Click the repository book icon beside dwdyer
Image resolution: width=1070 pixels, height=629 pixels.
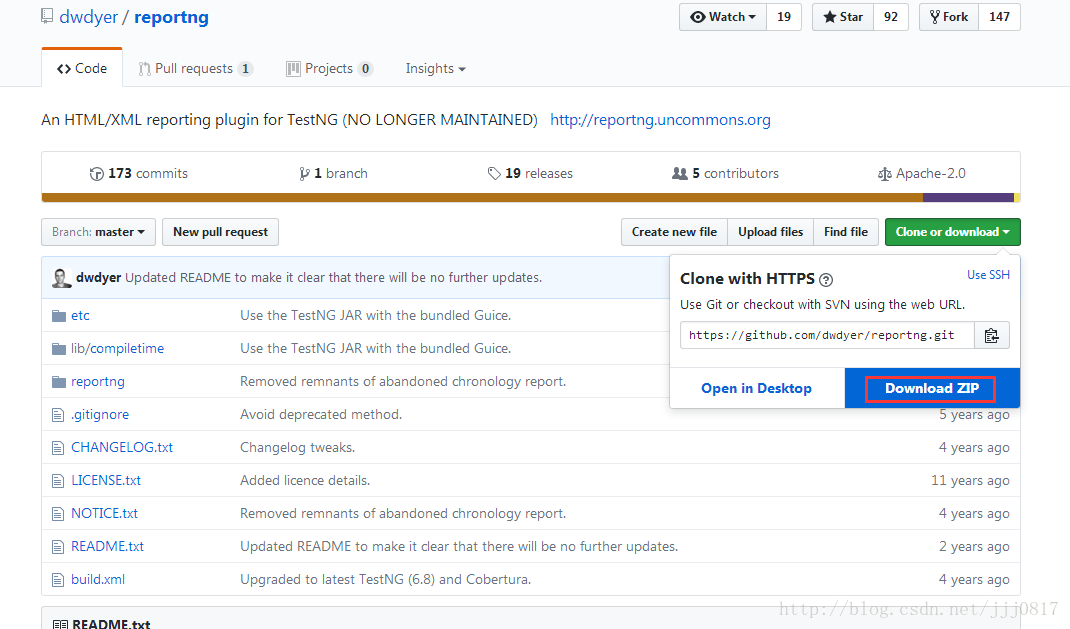46,16
